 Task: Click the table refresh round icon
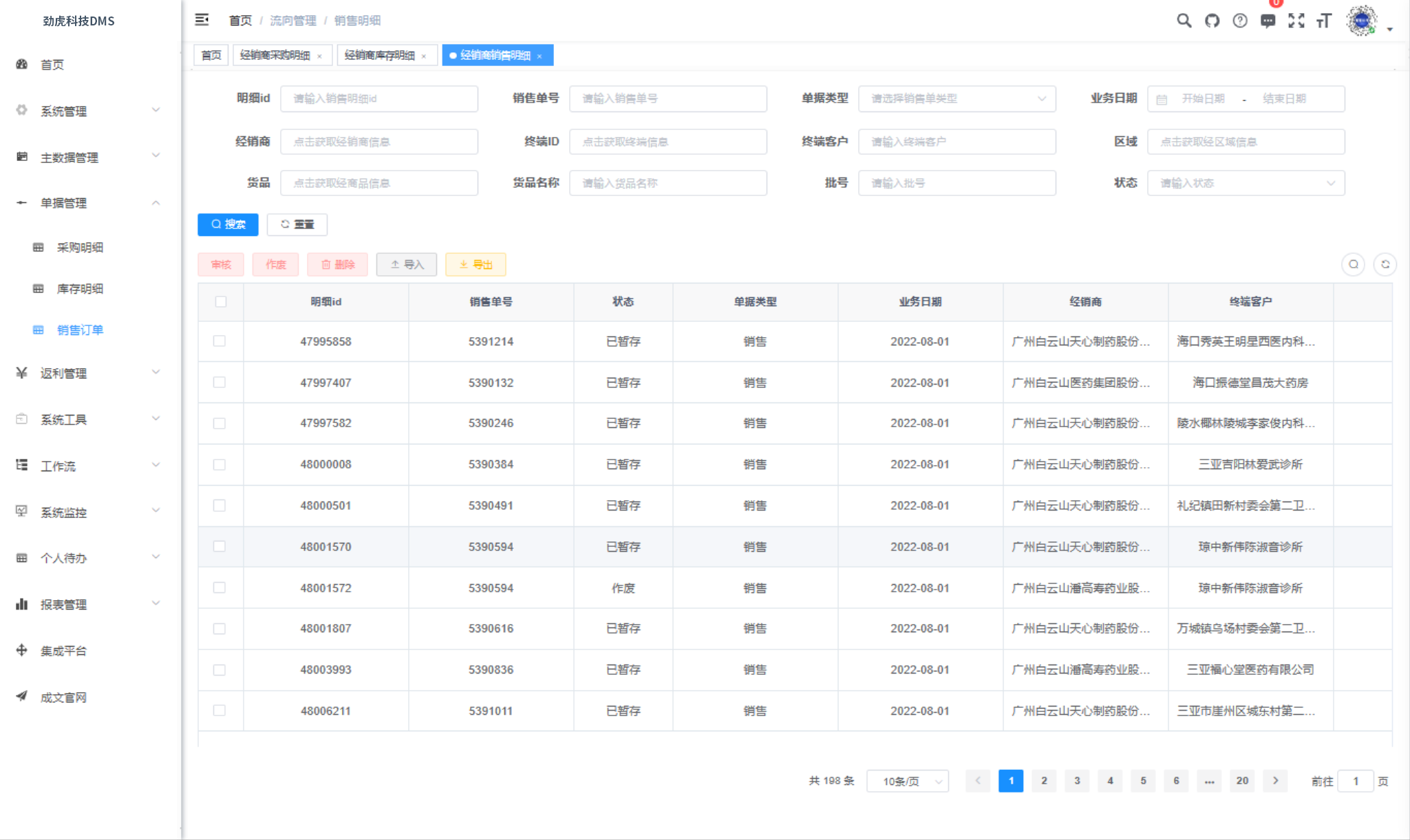[1385, 264]
